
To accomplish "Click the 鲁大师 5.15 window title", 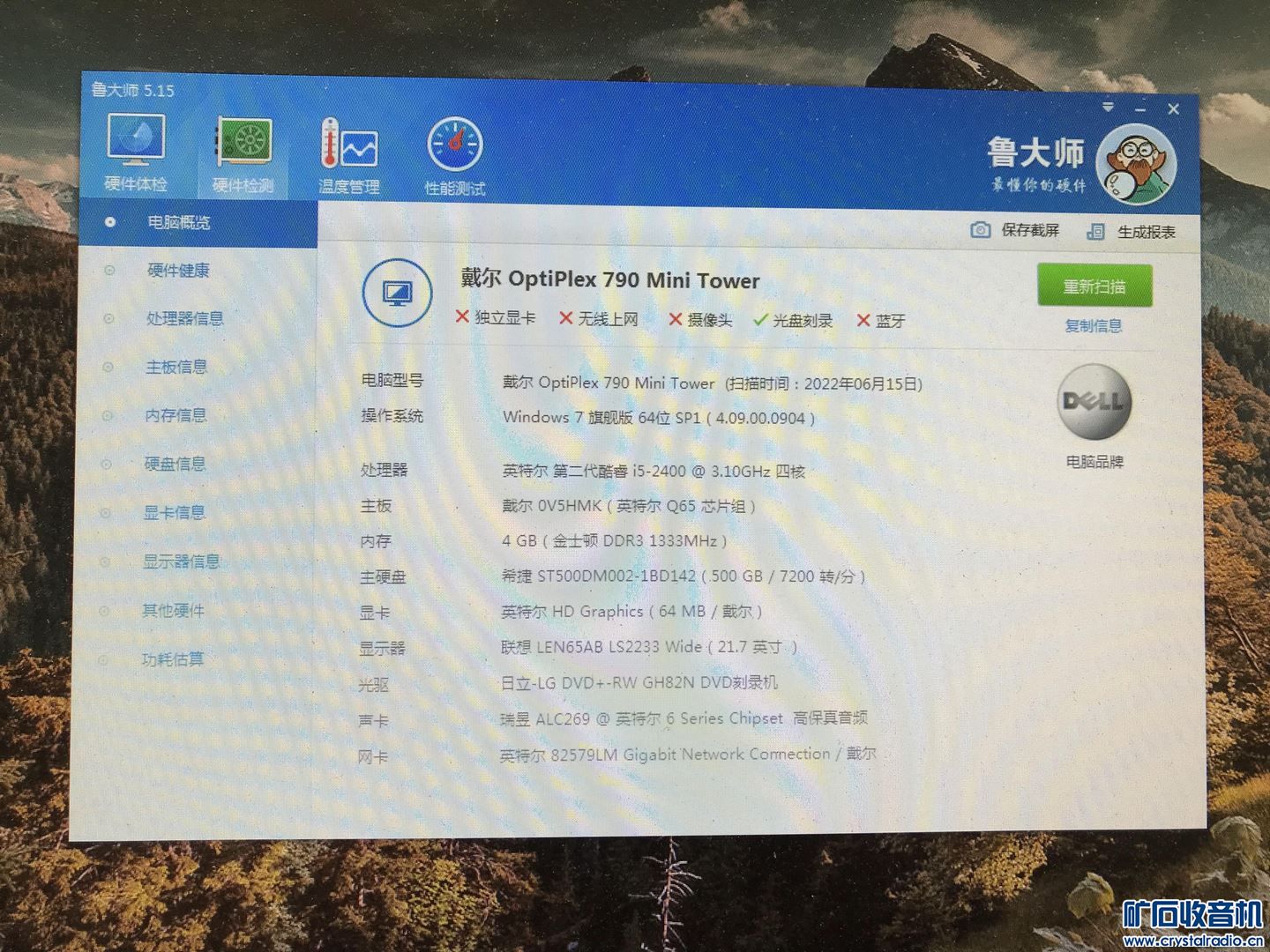I will pyautogui.click(x=133, y=90).
